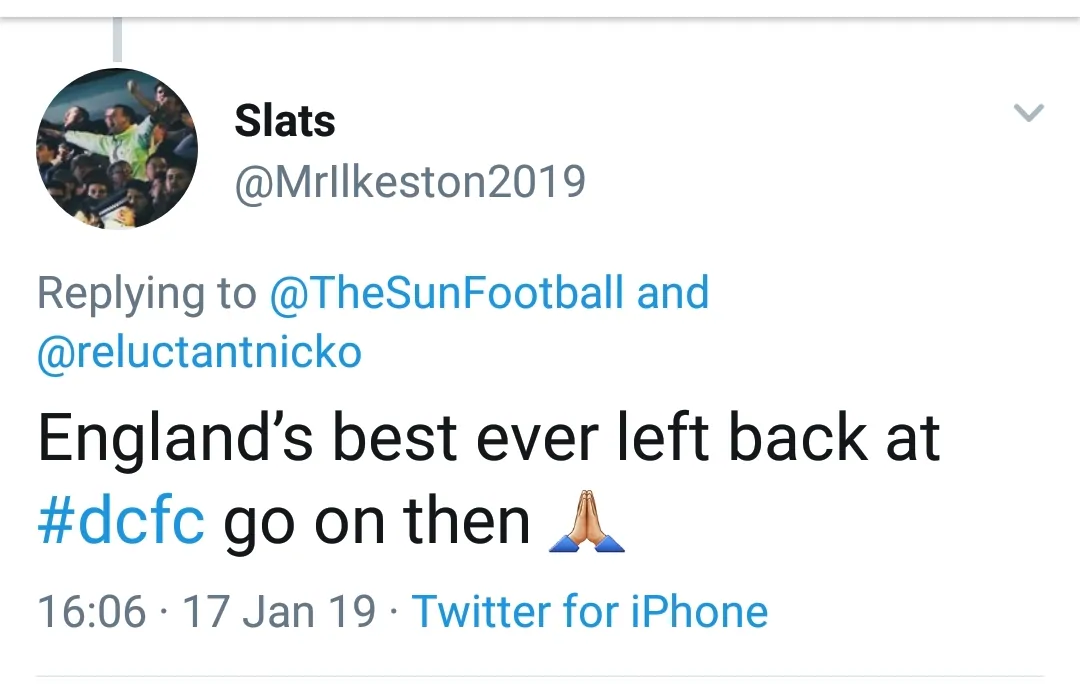Image resolution: width=1080 pixels, height=686 pixels.
Task: Open the @MrIlkeston2019 handle
Action: (410, 182)
